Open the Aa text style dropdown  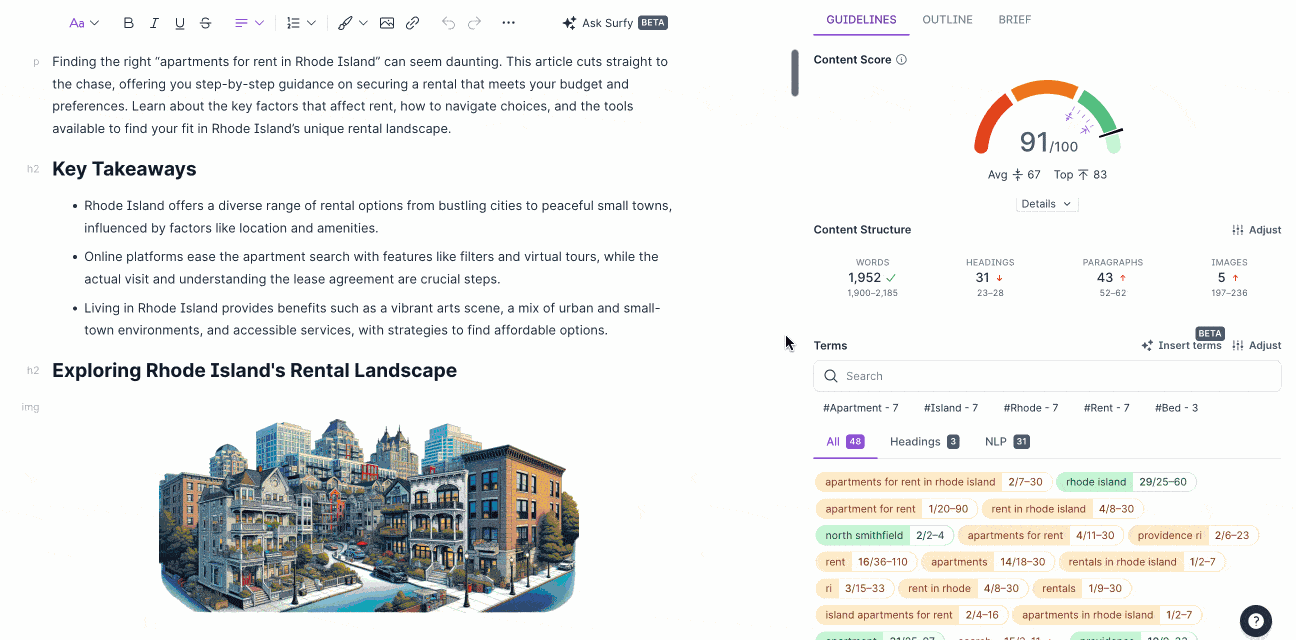84,23
